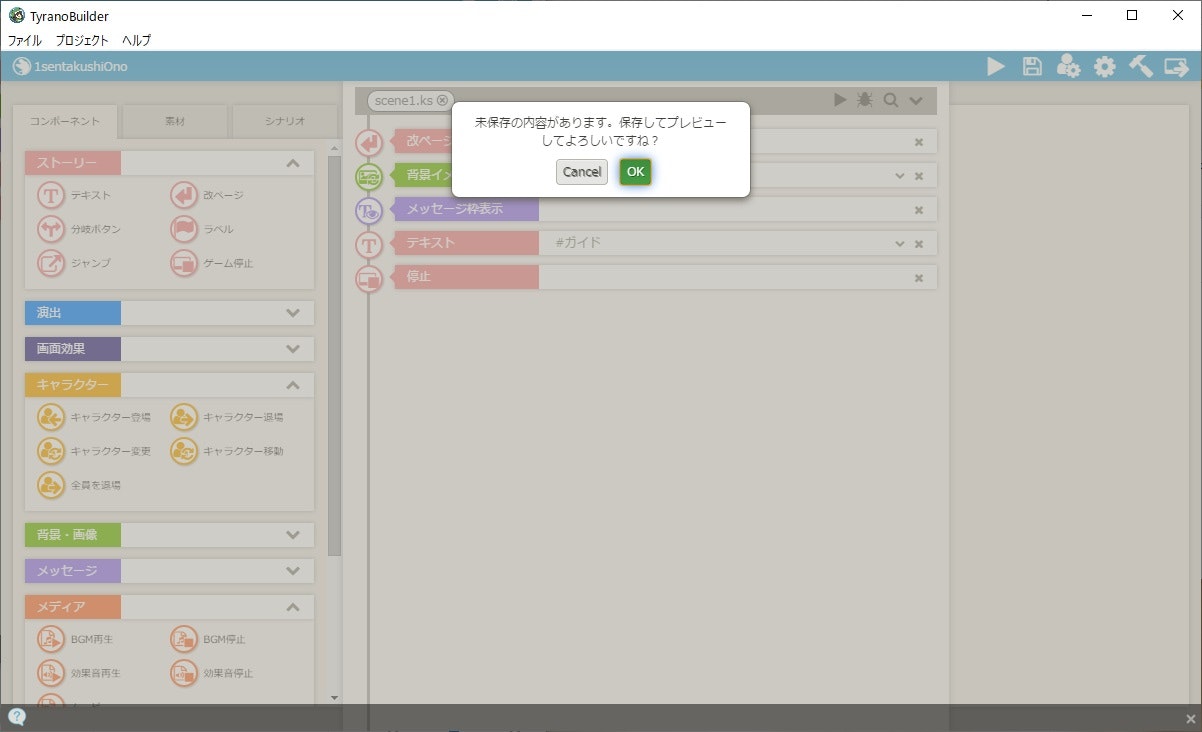This screenshot has height=732, width=1202.
Task: Add a BGM再生 component
Action: (x=76, y=639)
